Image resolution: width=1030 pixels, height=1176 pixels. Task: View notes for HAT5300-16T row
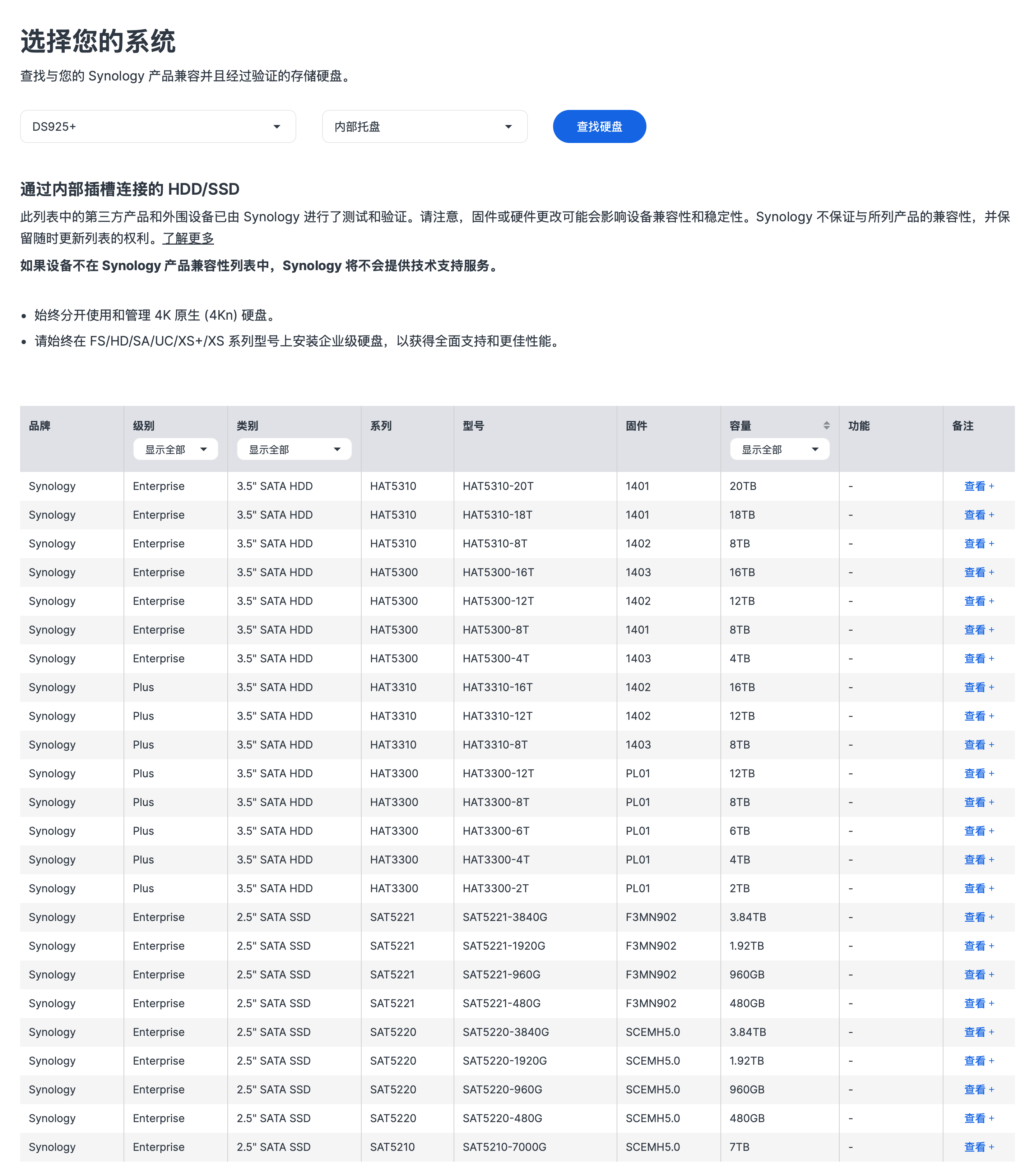[979, 573]
